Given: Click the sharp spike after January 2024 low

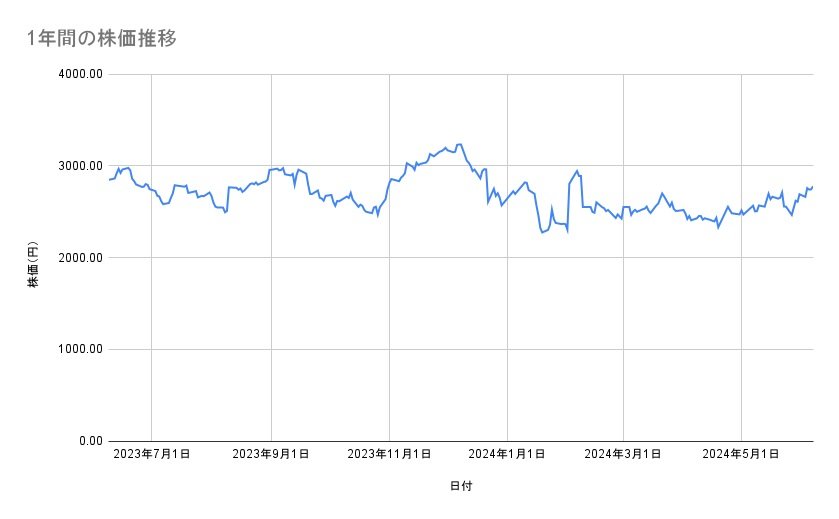Looking at the screenshot, I should pyautogui.click(x=577, y=171).
